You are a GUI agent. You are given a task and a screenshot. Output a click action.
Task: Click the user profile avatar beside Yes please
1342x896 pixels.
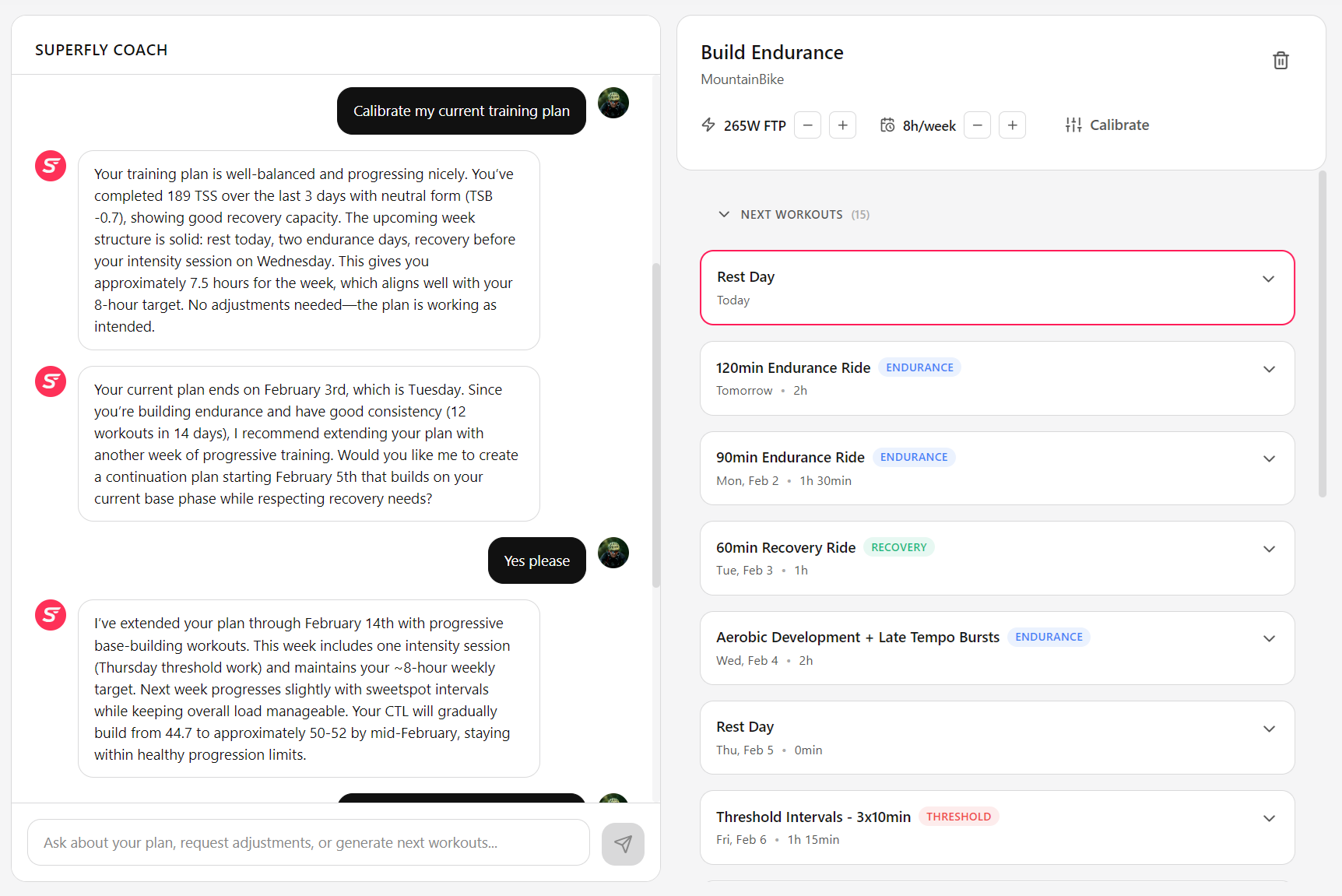(613, 553)
